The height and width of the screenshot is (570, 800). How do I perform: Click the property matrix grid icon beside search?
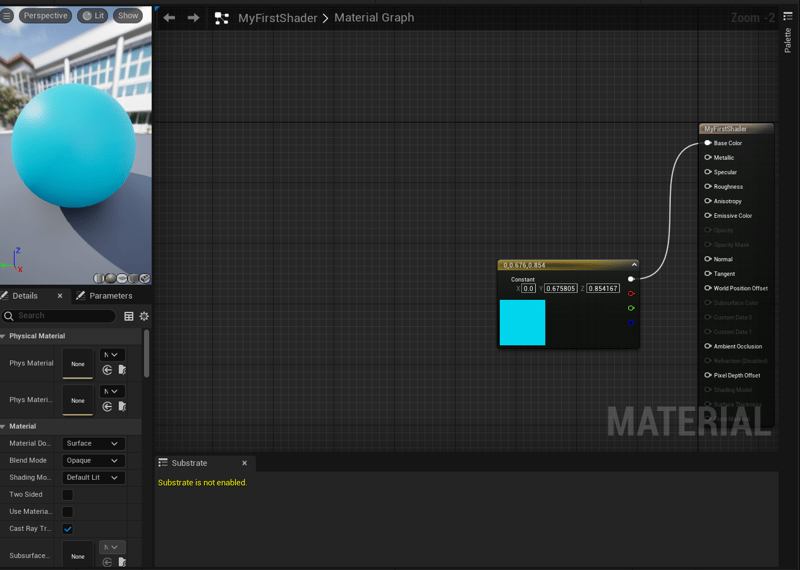128,316
